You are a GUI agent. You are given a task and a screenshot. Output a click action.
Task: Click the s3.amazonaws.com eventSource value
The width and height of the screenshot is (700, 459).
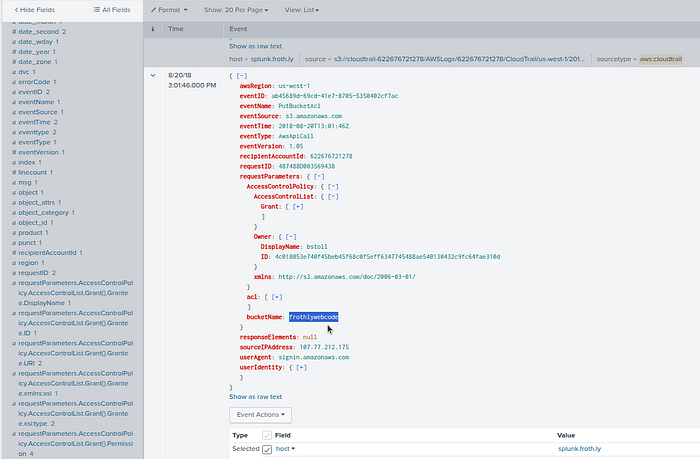click(x=314, y=116)
